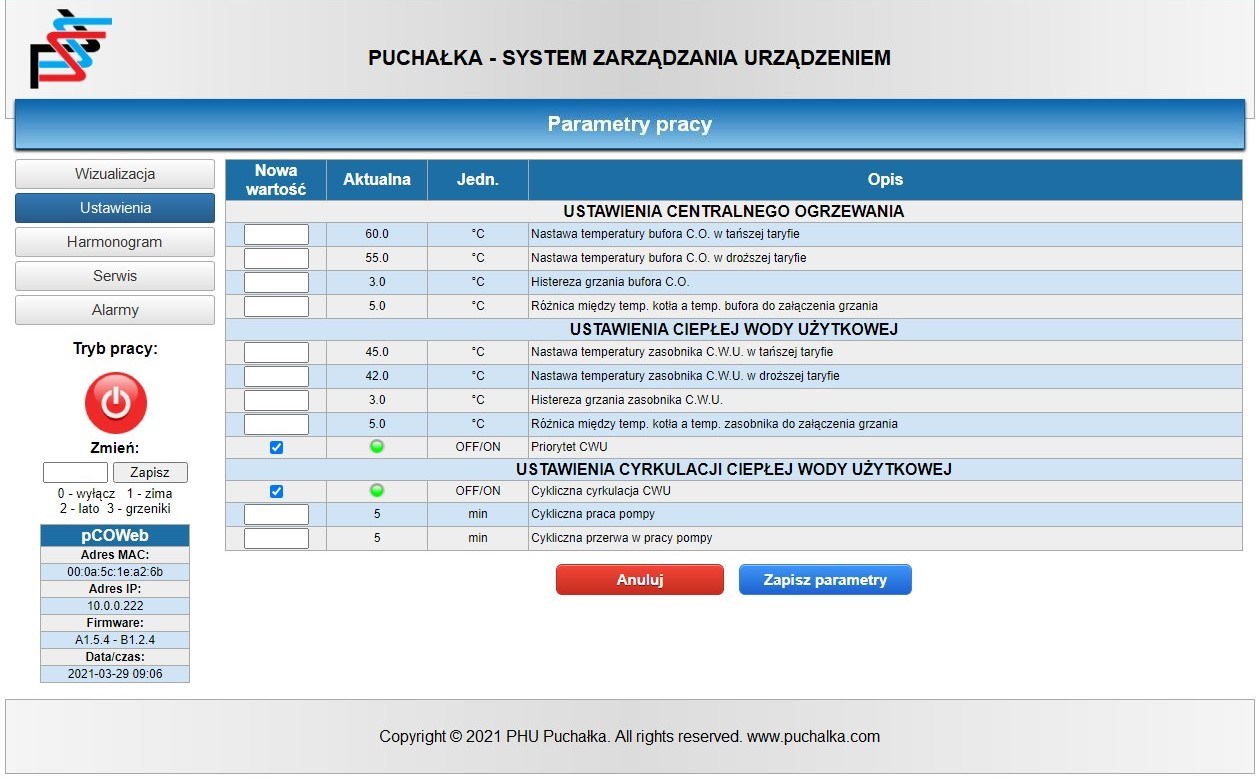
Task: Click the green Priorytet CWU status indicator
Action: (x=377, y=447)
